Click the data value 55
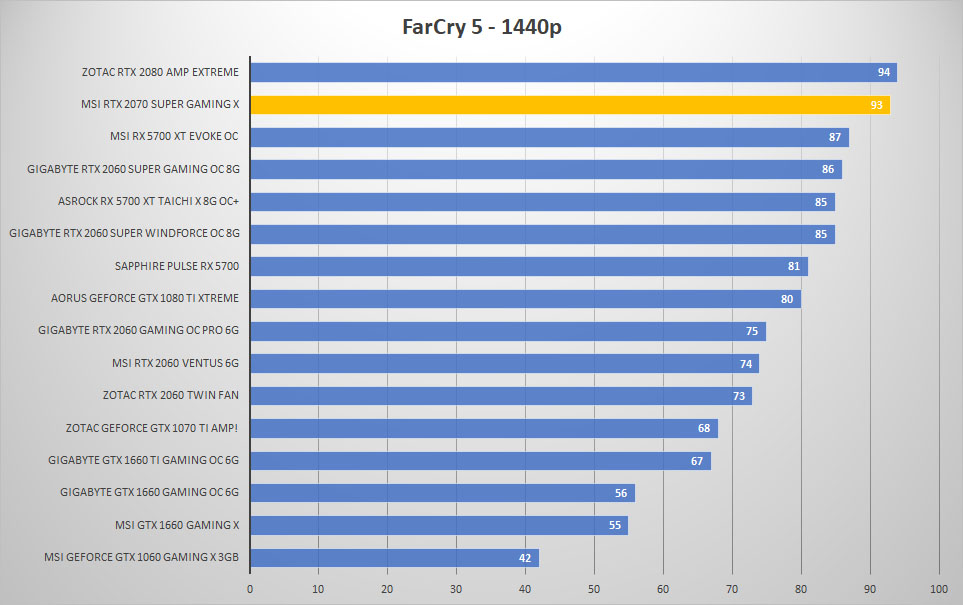This screenshot has width=963, height=605. pyautogui.click(x=615, y=525)
